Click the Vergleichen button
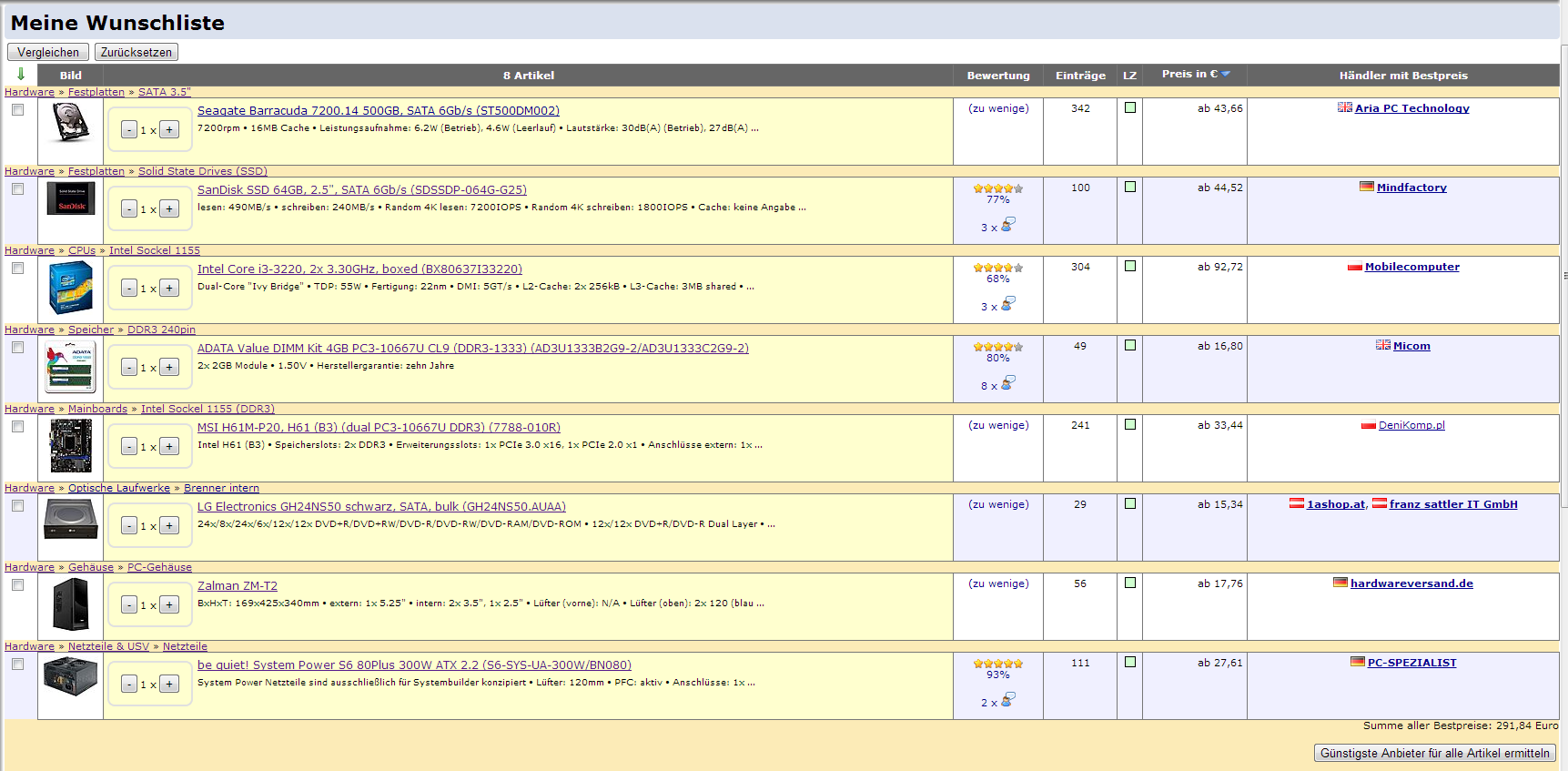This screenshot has width=1568, height=771. 48,52
